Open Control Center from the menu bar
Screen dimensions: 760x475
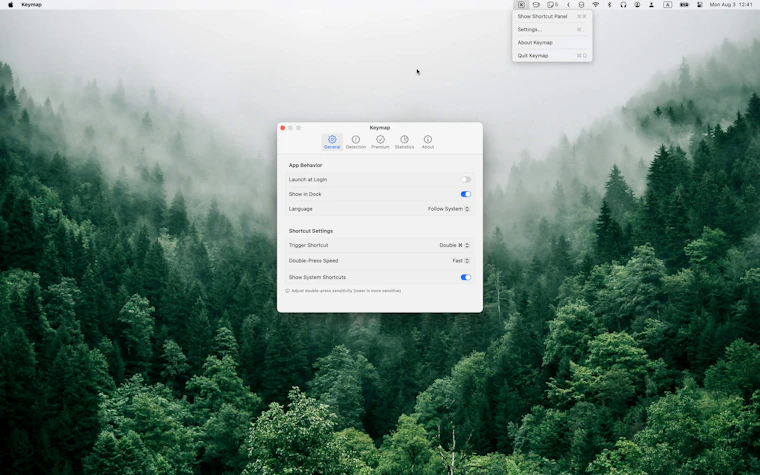700,4
